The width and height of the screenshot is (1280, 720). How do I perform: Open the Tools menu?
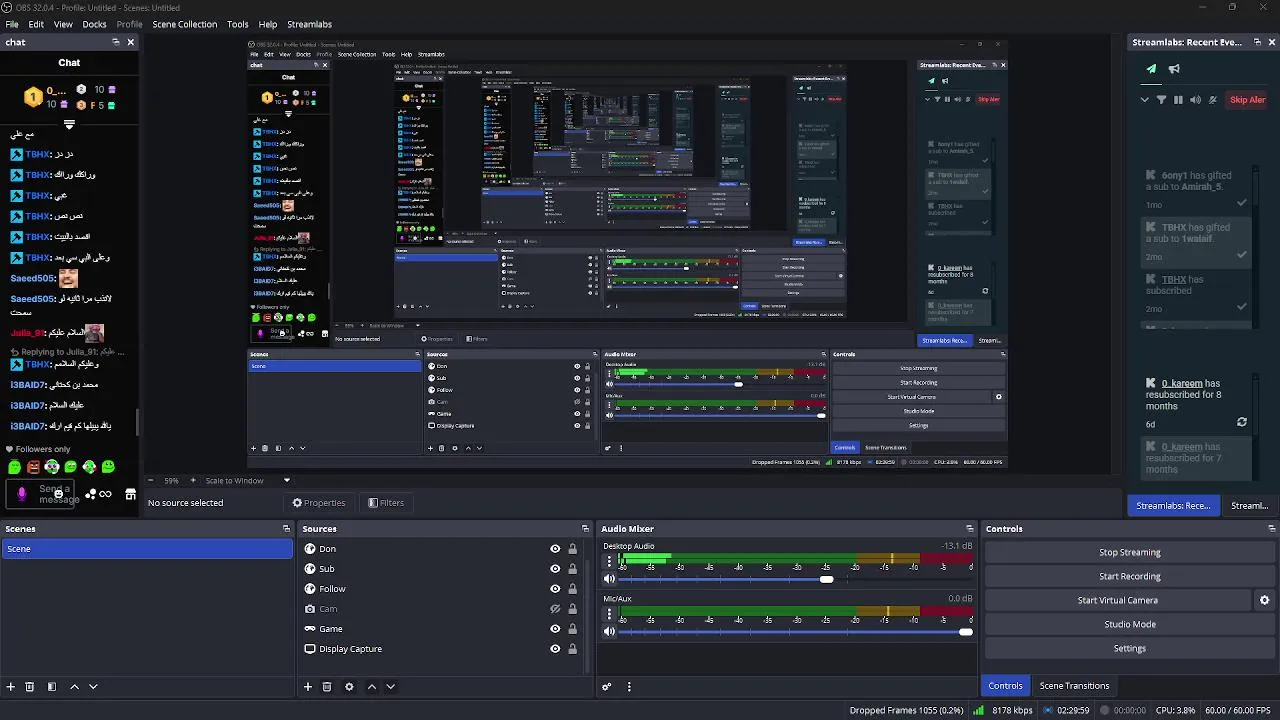coord(238,24)
